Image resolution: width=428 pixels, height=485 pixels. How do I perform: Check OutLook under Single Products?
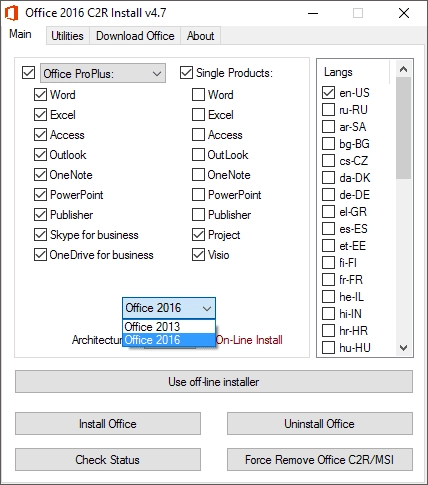[198, 155]
